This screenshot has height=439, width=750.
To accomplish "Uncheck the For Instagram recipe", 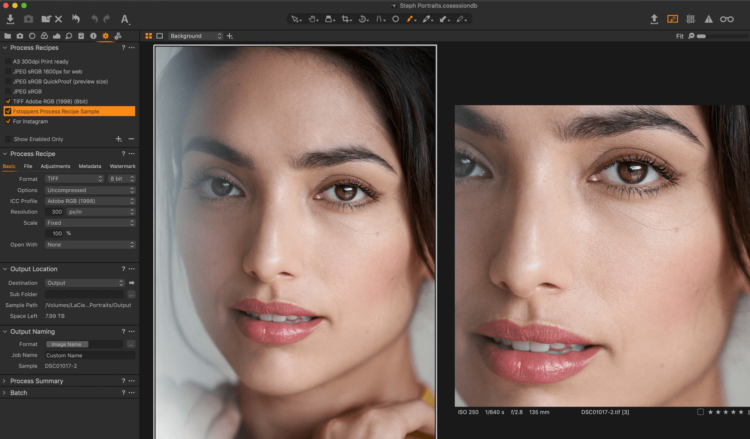I will click(x=8, y=121).
